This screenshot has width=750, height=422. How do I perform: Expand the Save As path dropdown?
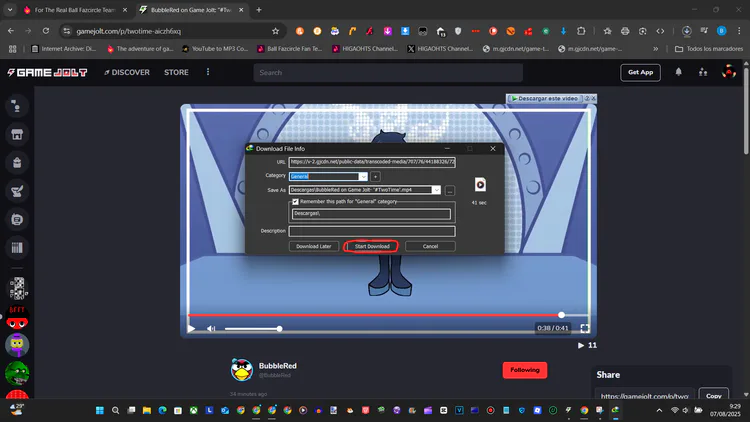[x=436, y=190]
